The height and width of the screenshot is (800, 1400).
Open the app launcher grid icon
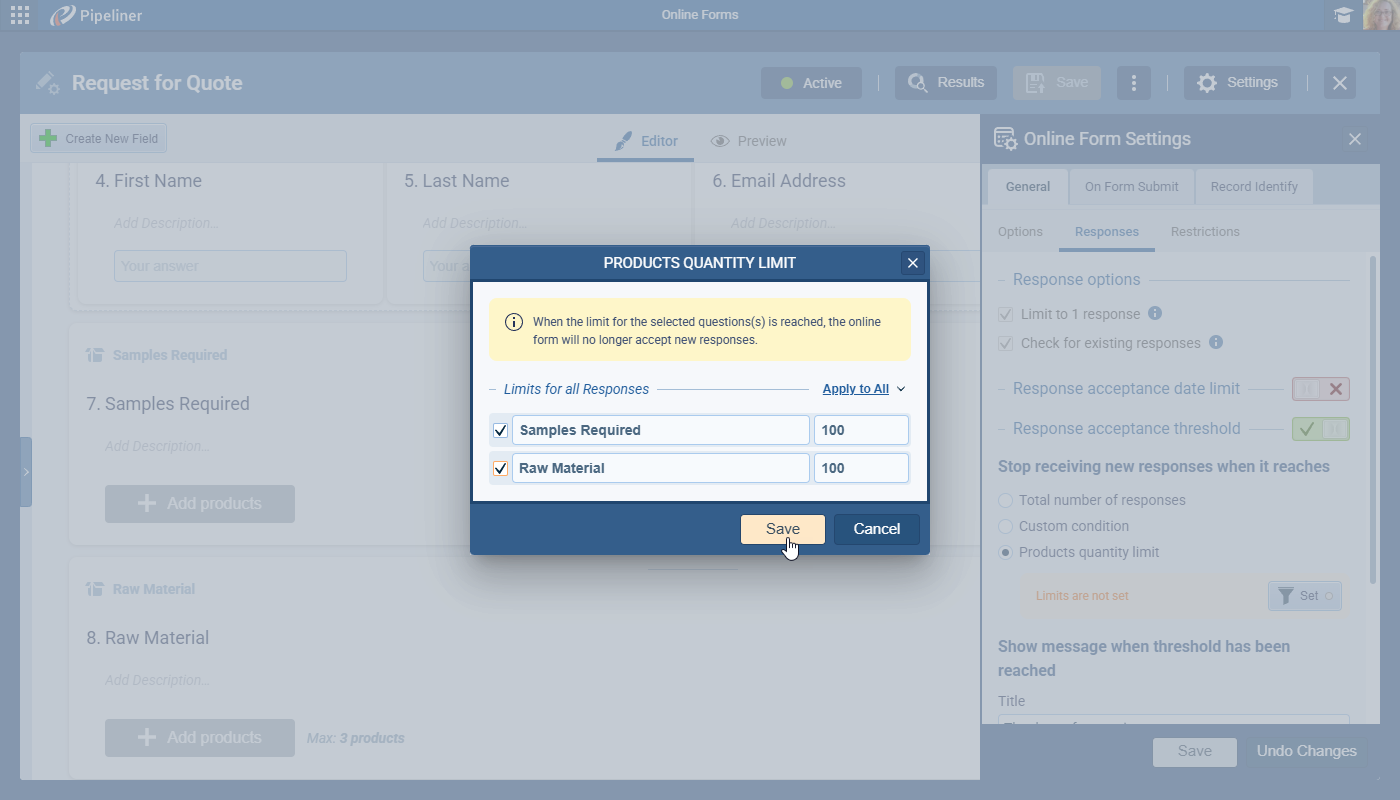[x=20, y=15]
